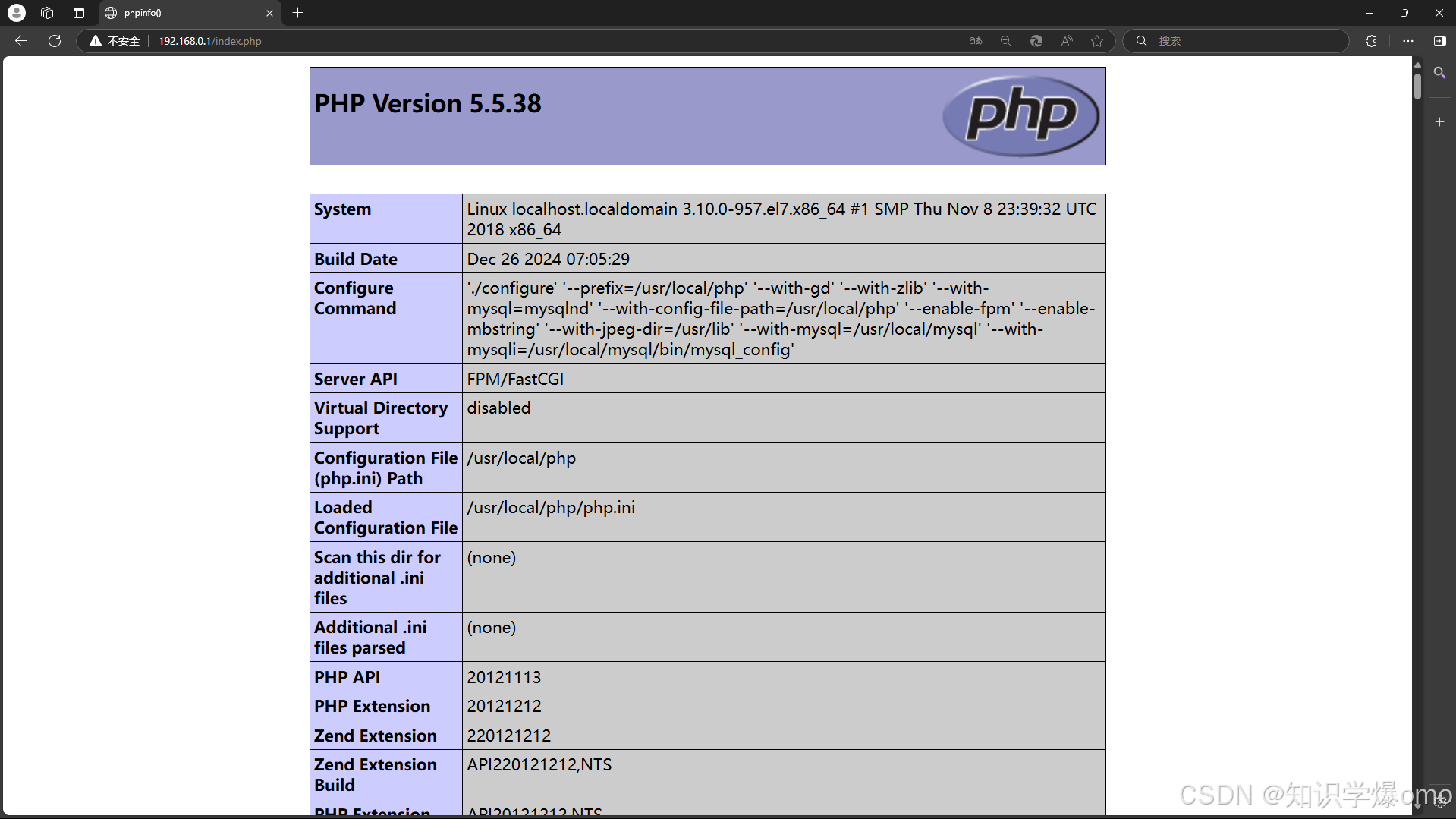The image size is (1456, 819).
Task: Click the Edge refresh-style icon in address bar
Action: [1036, 41]
